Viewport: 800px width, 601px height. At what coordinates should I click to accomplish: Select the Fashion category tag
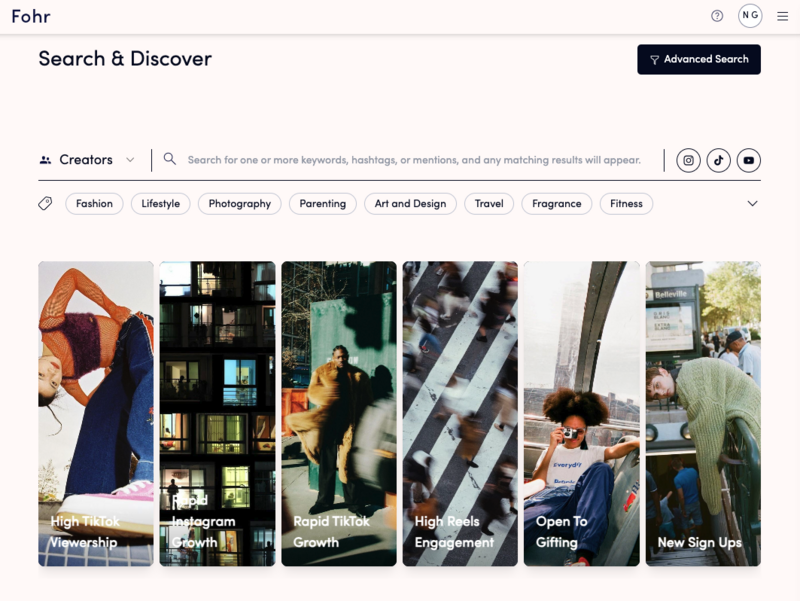94,204
